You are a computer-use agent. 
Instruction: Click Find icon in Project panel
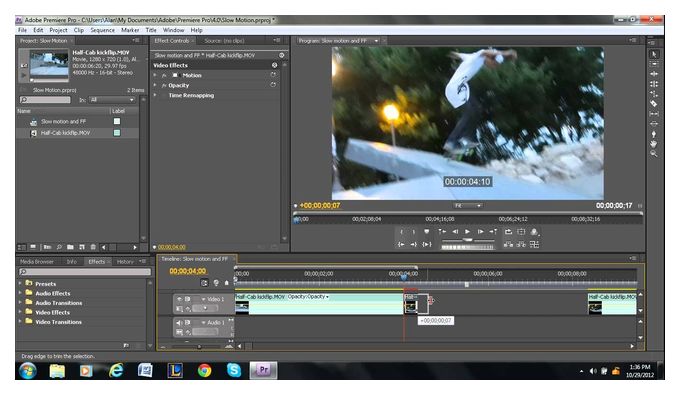click(x=59, y=247)
